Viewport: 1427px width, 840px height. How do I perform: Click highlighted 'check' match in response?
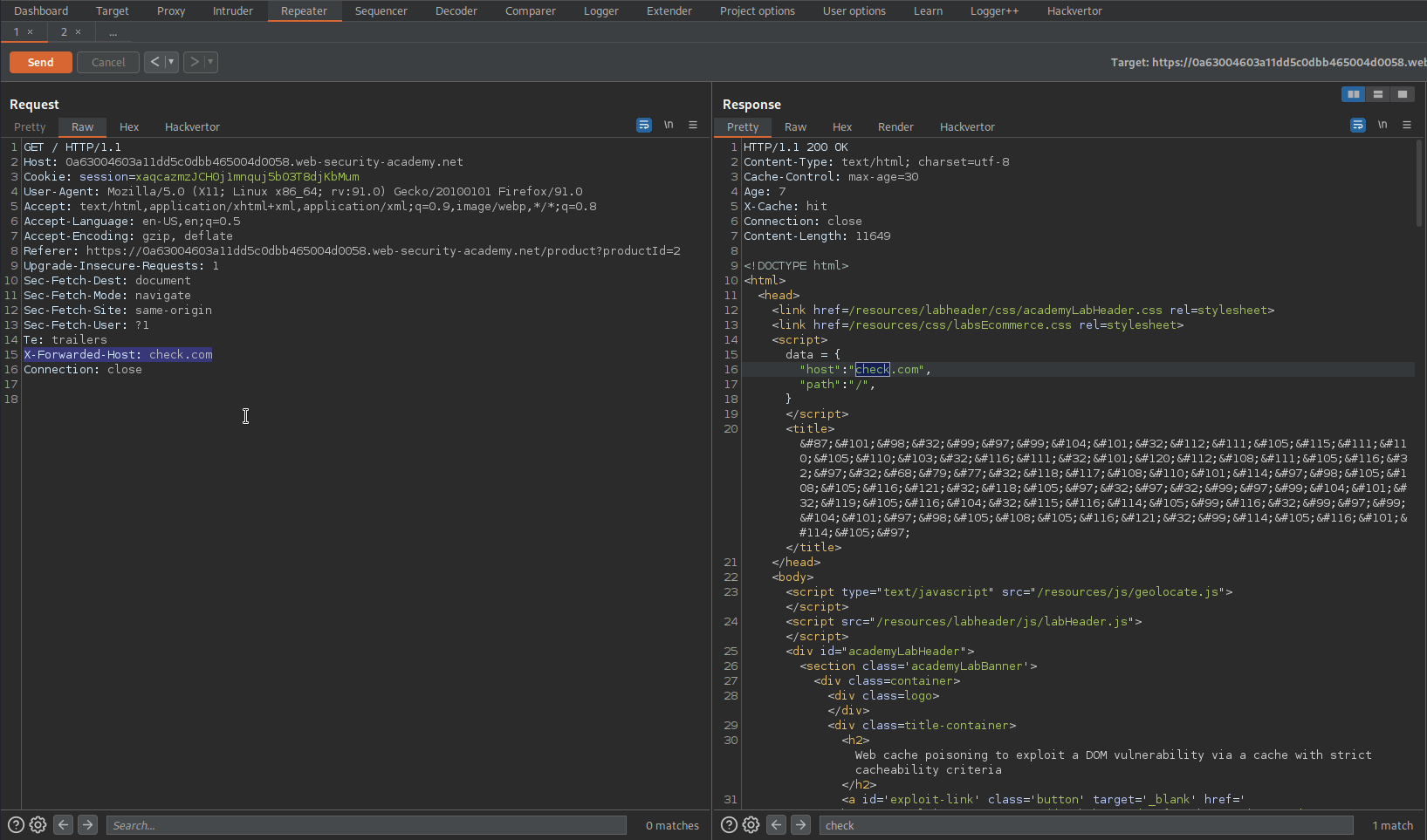[872, 369]
